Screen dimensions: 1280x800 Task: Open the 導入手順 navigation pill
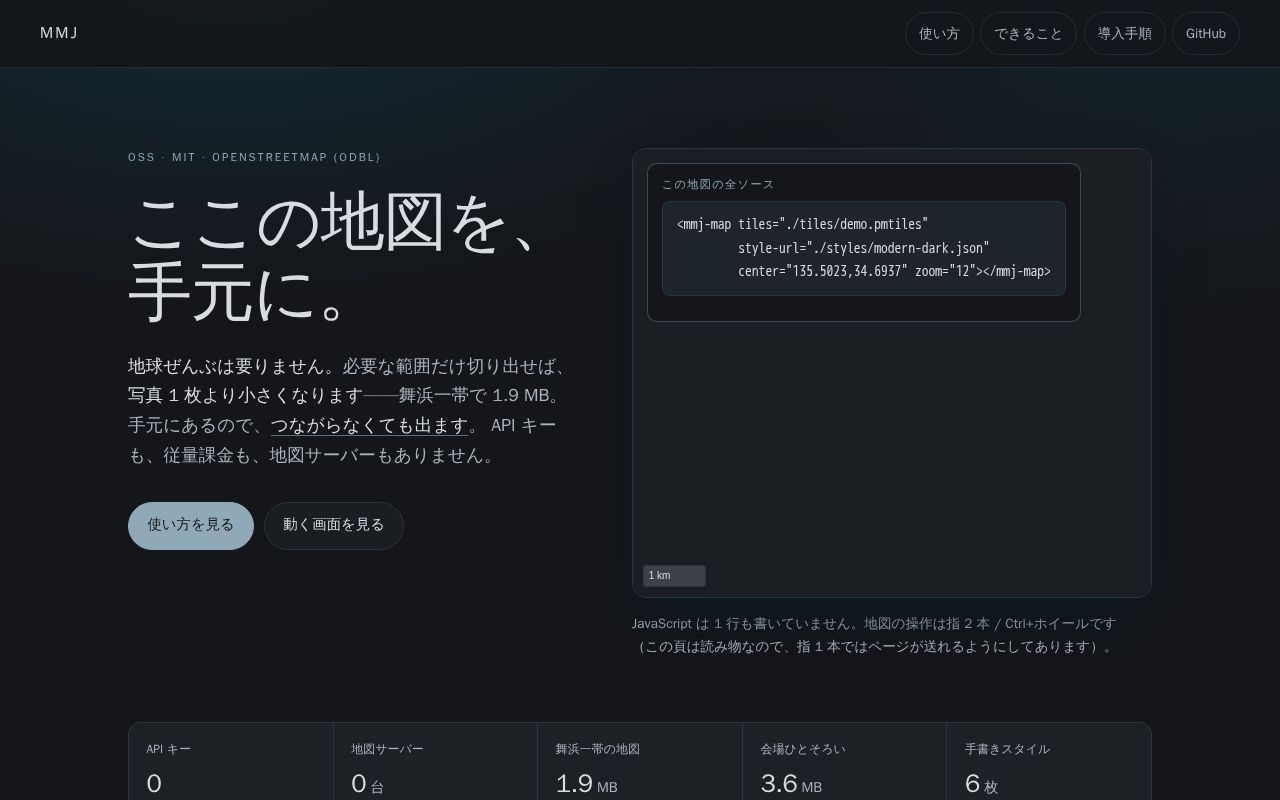[1124, 33]
